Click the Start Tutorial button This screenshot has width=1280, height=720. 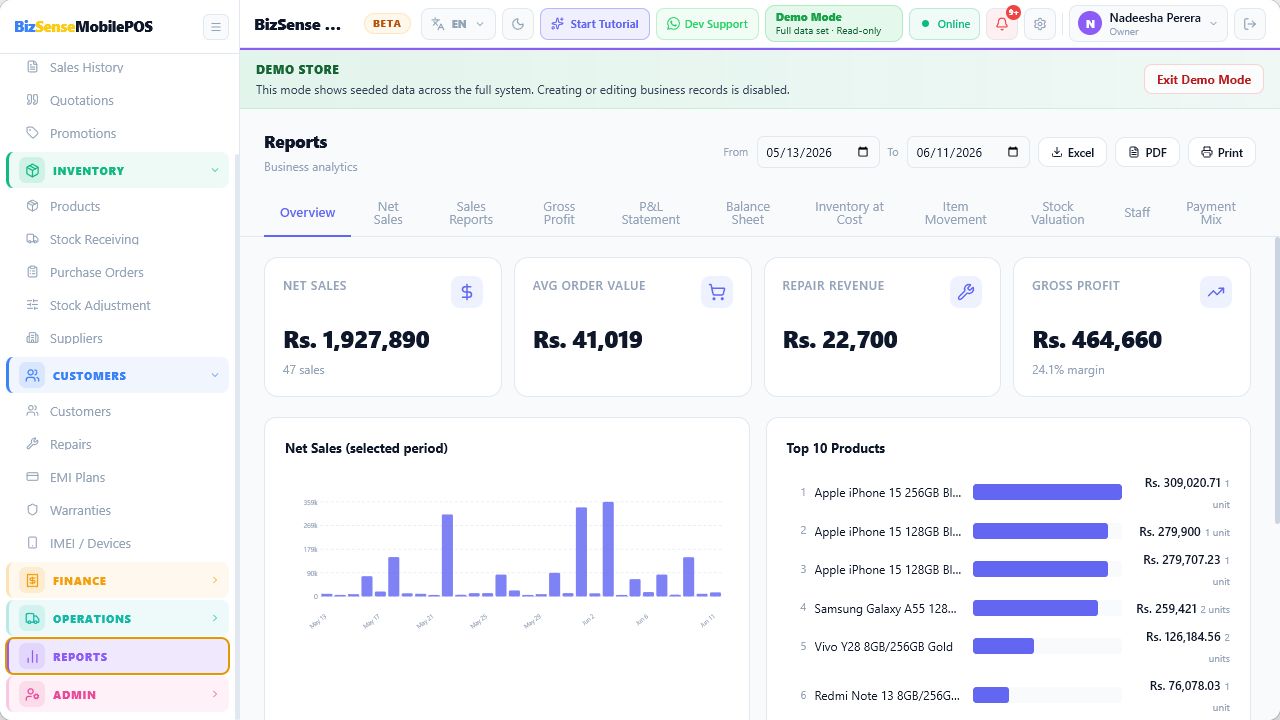(x=595, y=24)
